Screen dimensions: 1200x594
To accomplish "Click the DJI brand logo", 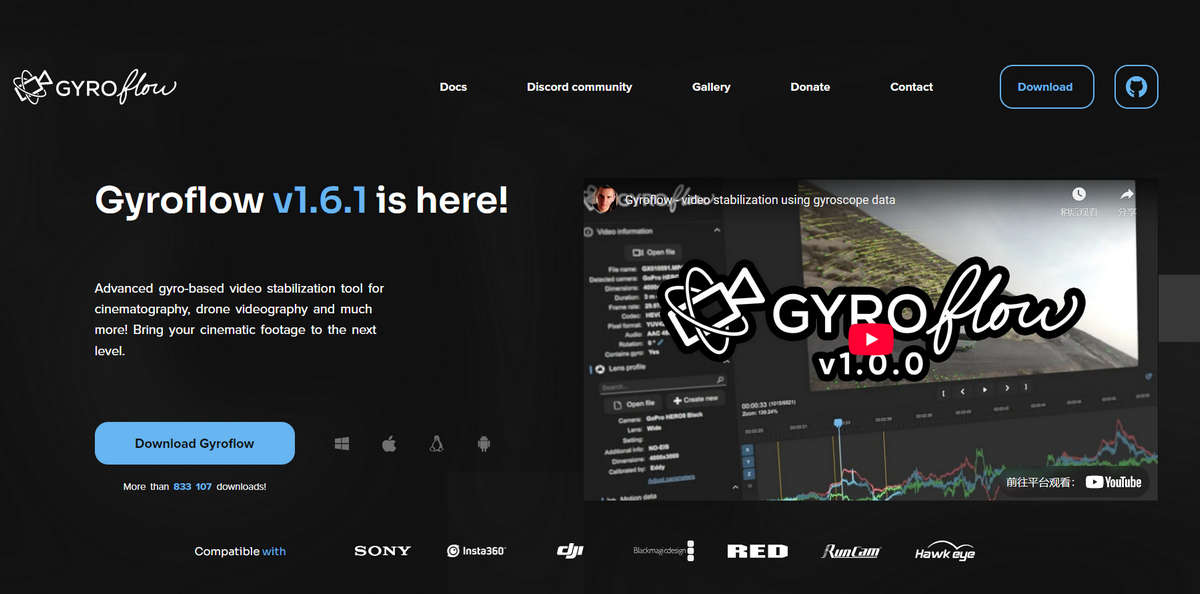I will coord(570,551).
